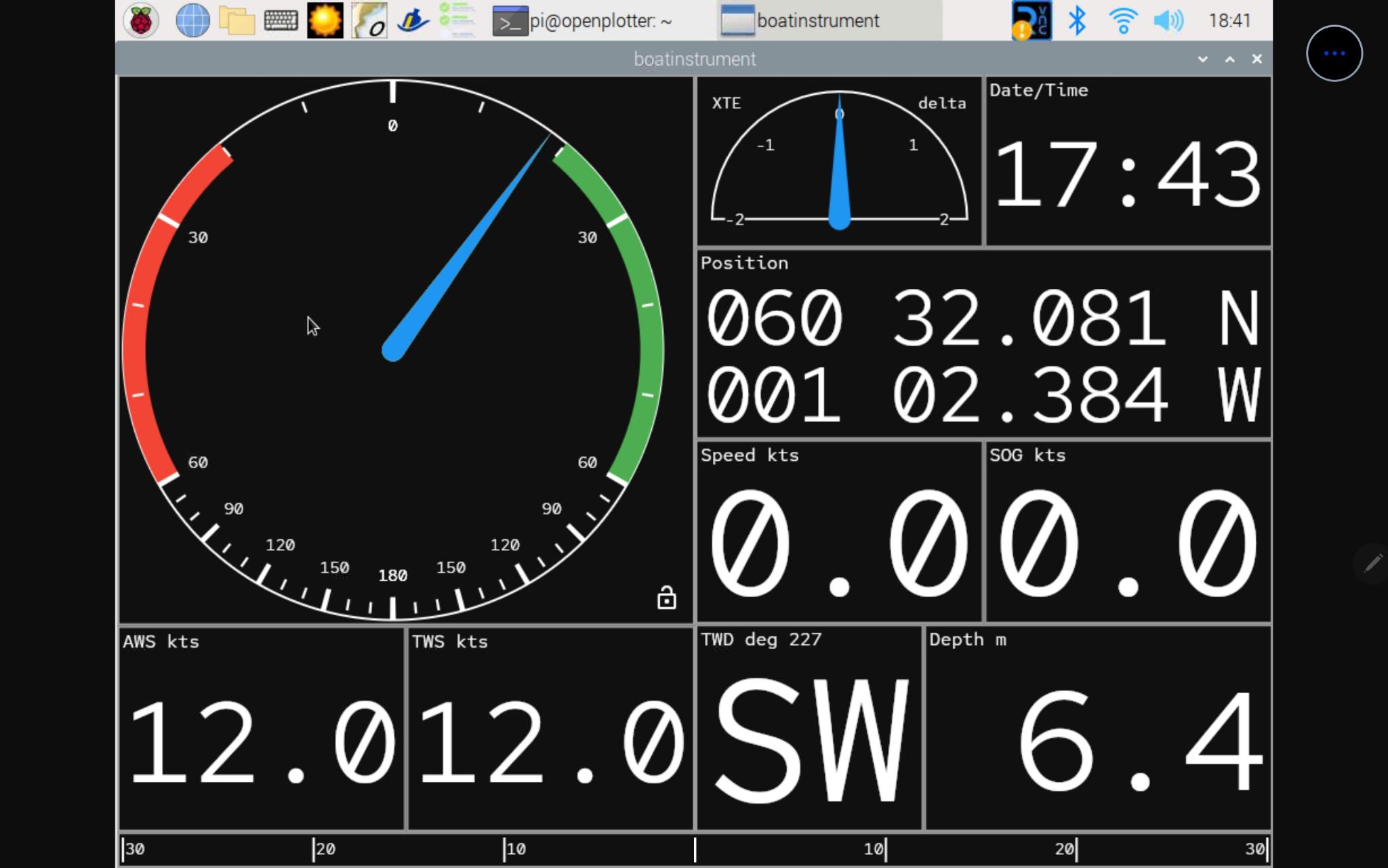Viewport: 1388px width, 868px height.
Task: Maximize the boatinstrument window
Action: click(1230, 59)
